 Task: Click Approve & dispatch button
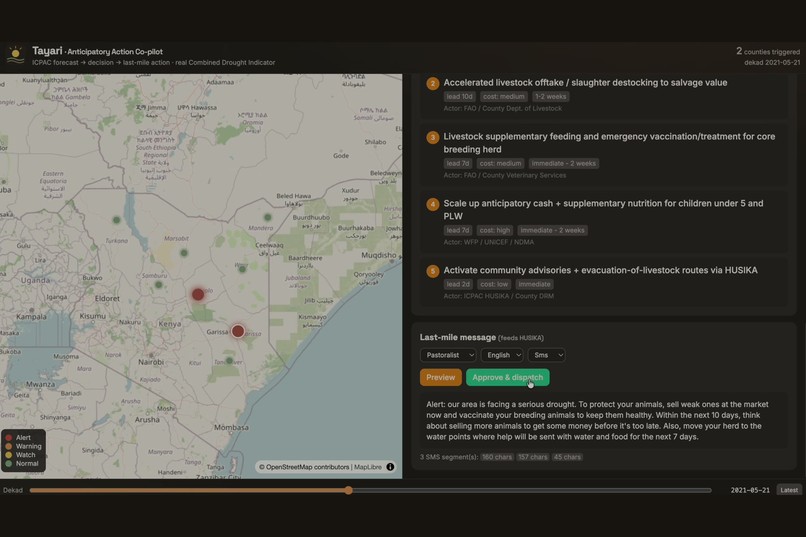(507, 377)
